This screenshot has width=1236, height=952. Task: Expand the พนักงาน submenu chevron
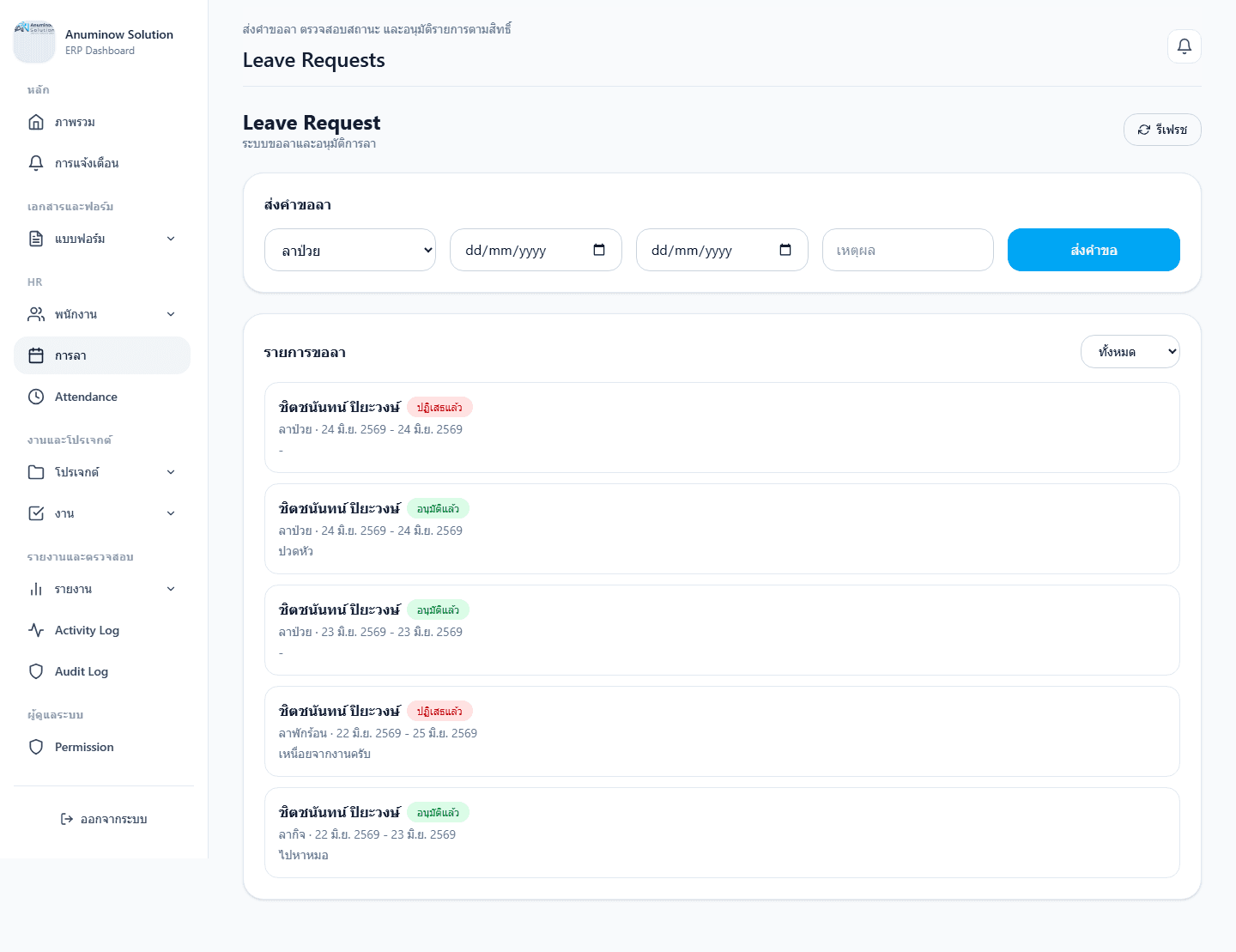point(171,314)
